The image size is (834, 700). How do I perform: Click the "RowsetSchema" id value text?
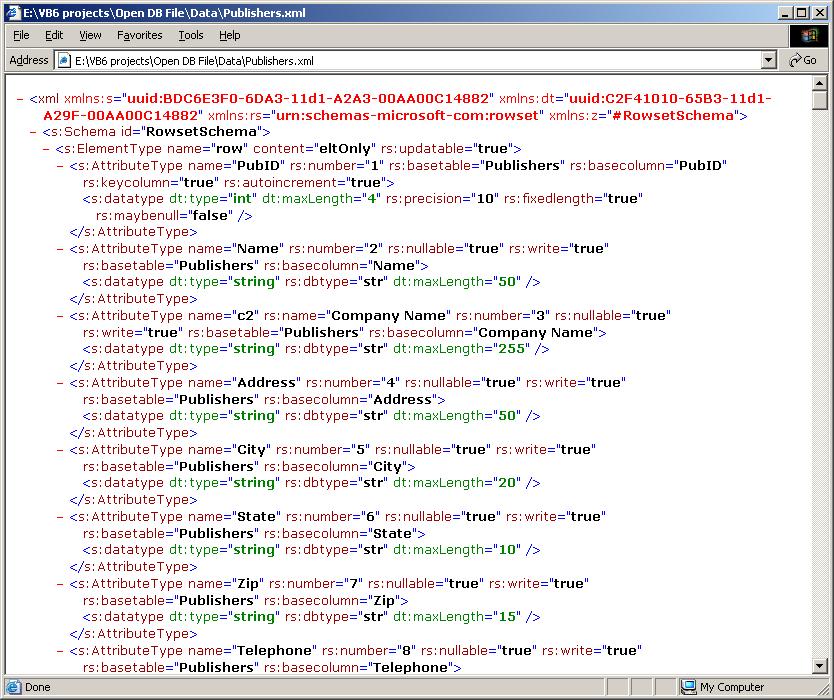201,132
